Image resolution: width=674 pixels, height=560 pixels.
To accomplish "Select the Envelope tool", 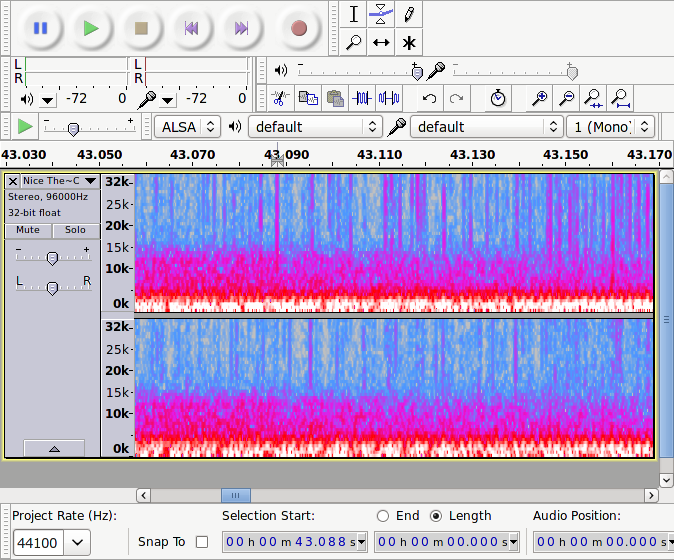I will tap(381, 14).
